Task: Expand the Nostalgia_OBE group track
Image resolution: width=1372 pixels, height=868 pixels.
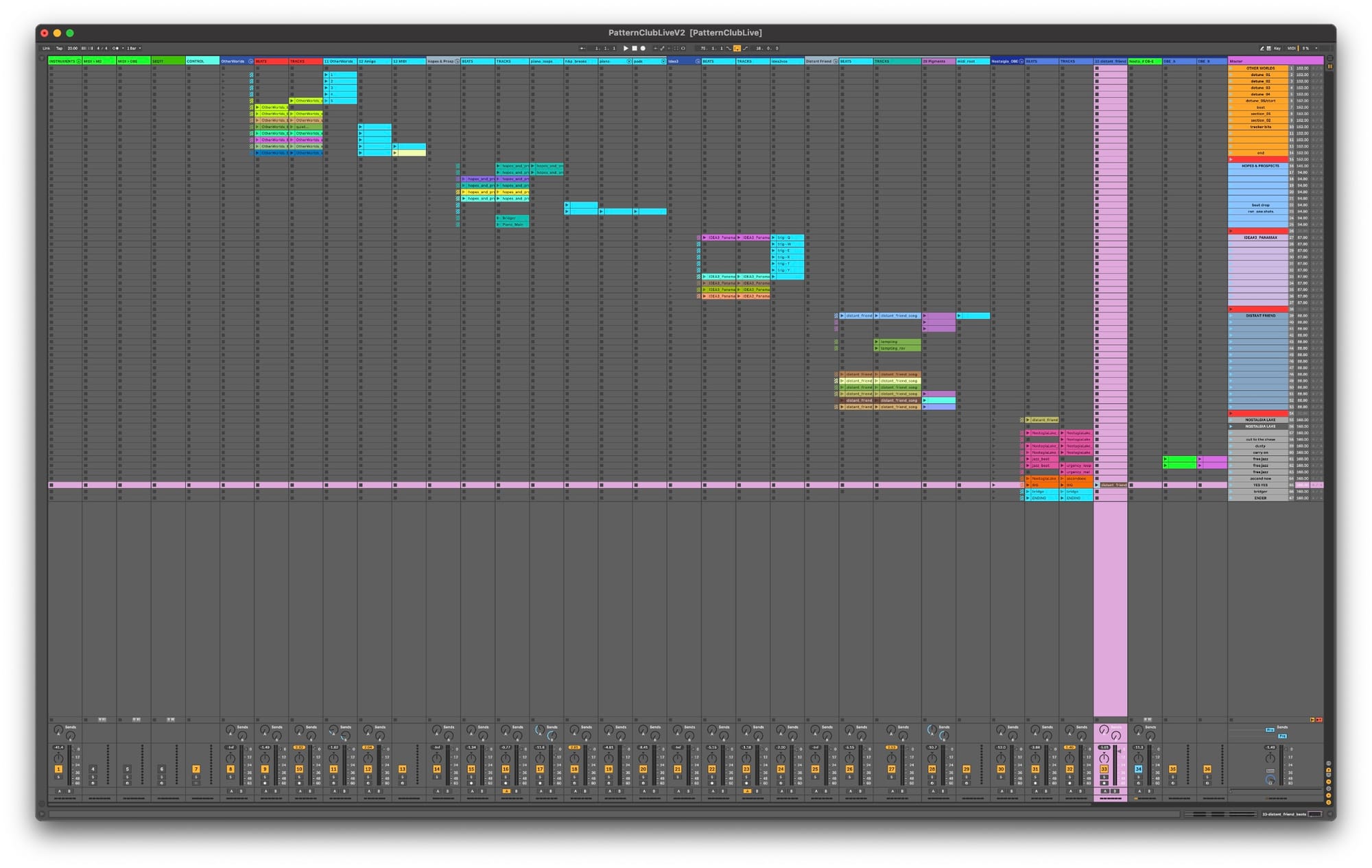Action: tap(1021, 62)
